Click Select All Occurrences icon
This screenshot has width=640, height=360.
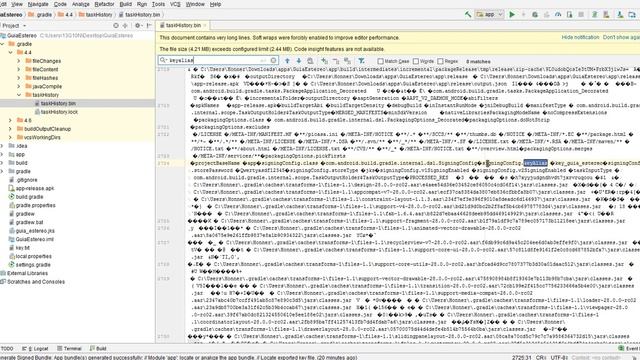click(x=347, y=60)
